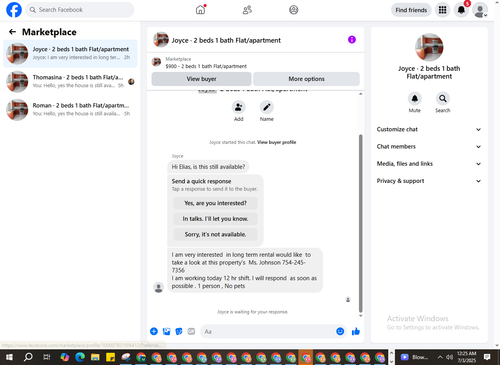The image size is (500, 365).
Task: Click the chat header listing avatar
Action: coord(161,40)
